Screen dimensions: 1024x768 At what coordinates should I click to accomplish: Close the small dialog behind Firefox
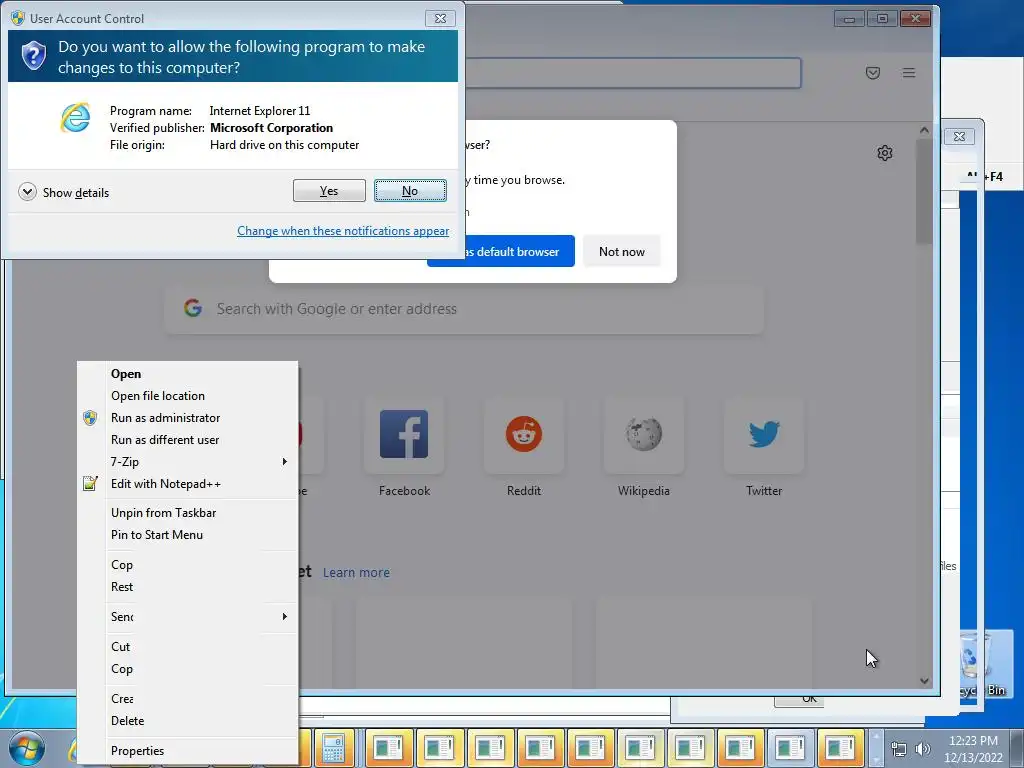point(959,136)
